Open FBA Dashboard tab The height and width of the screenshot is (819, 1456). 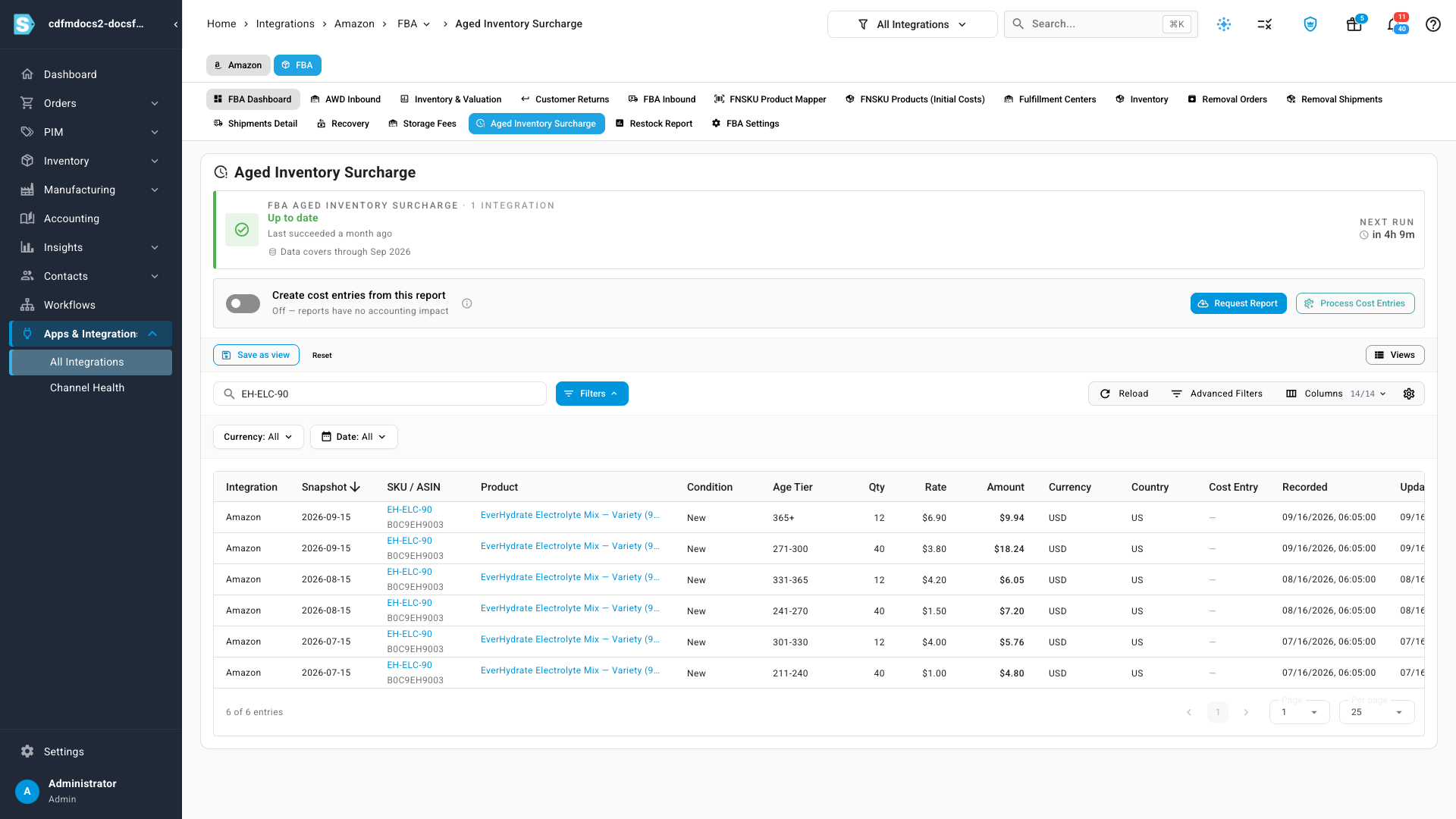[x=253, y=99]
